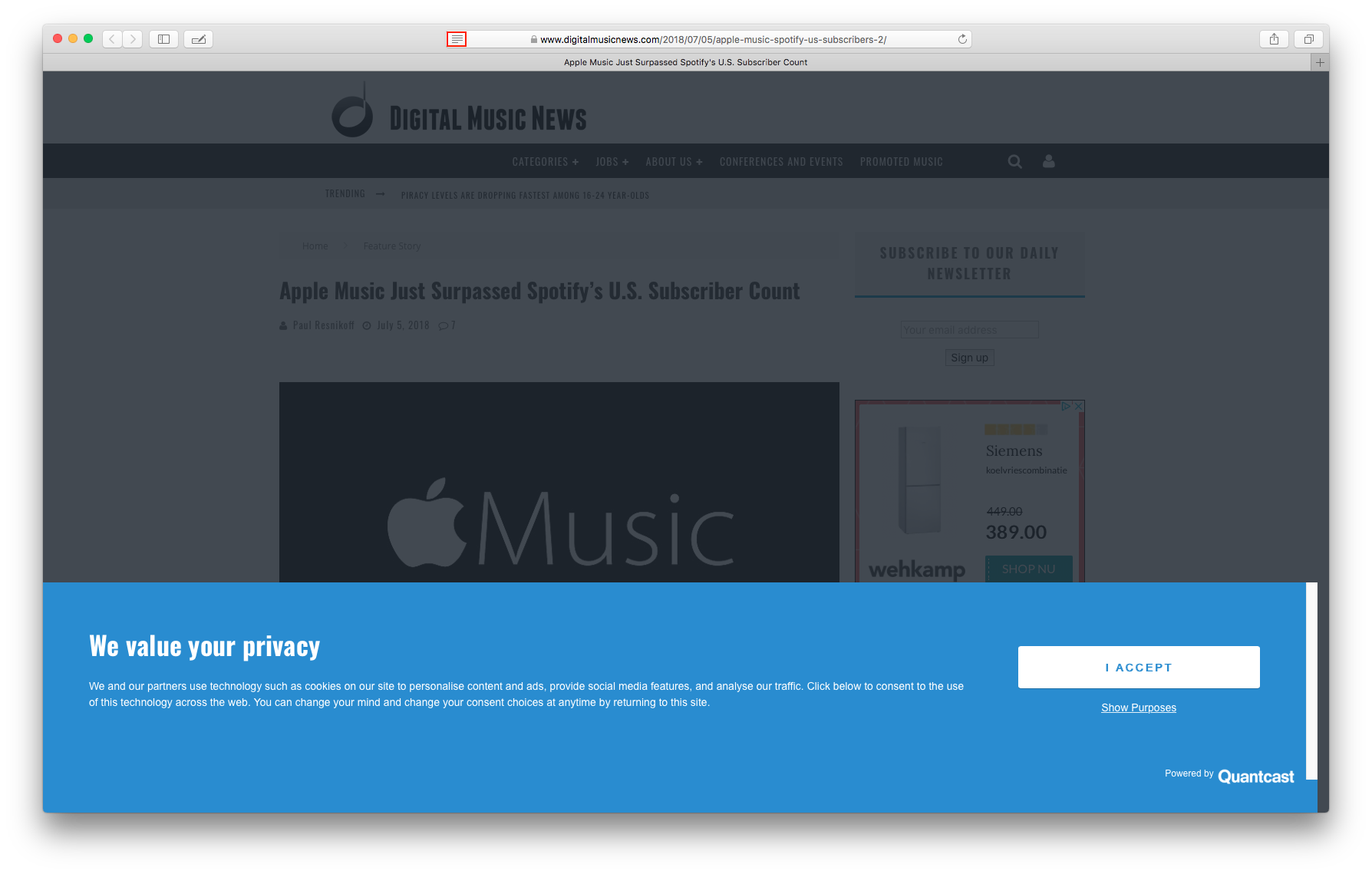Click author Paul Resnikoff link
The image size is (1372, 874).
(323, 325)
